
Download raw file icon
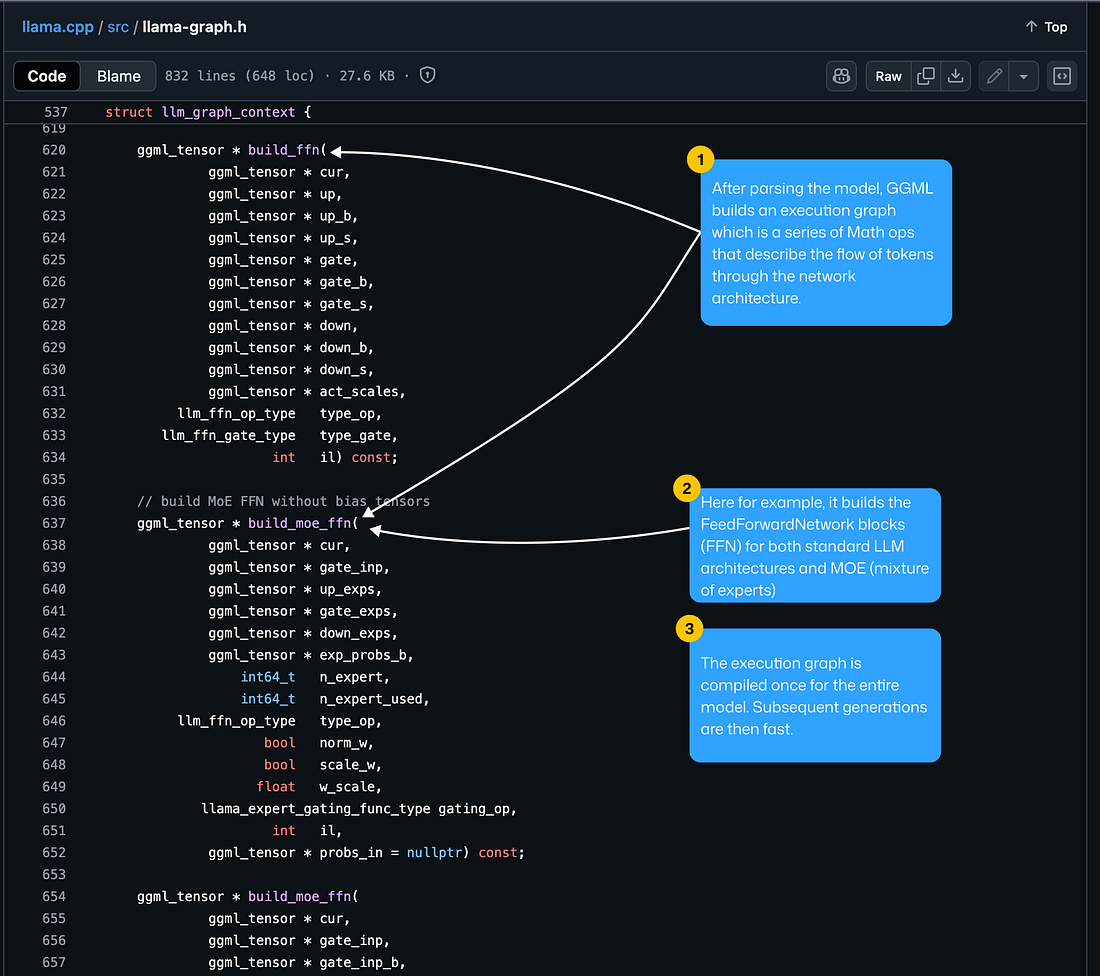tap(955, 76)
